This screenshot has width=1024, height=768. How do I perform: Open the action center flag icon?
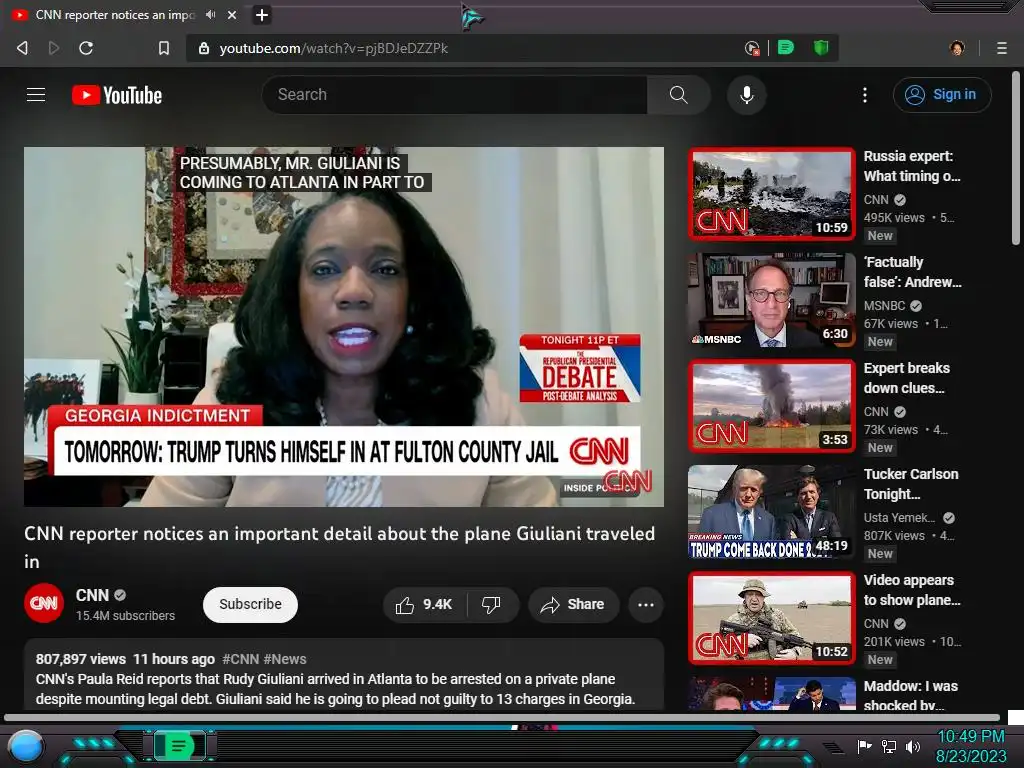coord(864,746)
